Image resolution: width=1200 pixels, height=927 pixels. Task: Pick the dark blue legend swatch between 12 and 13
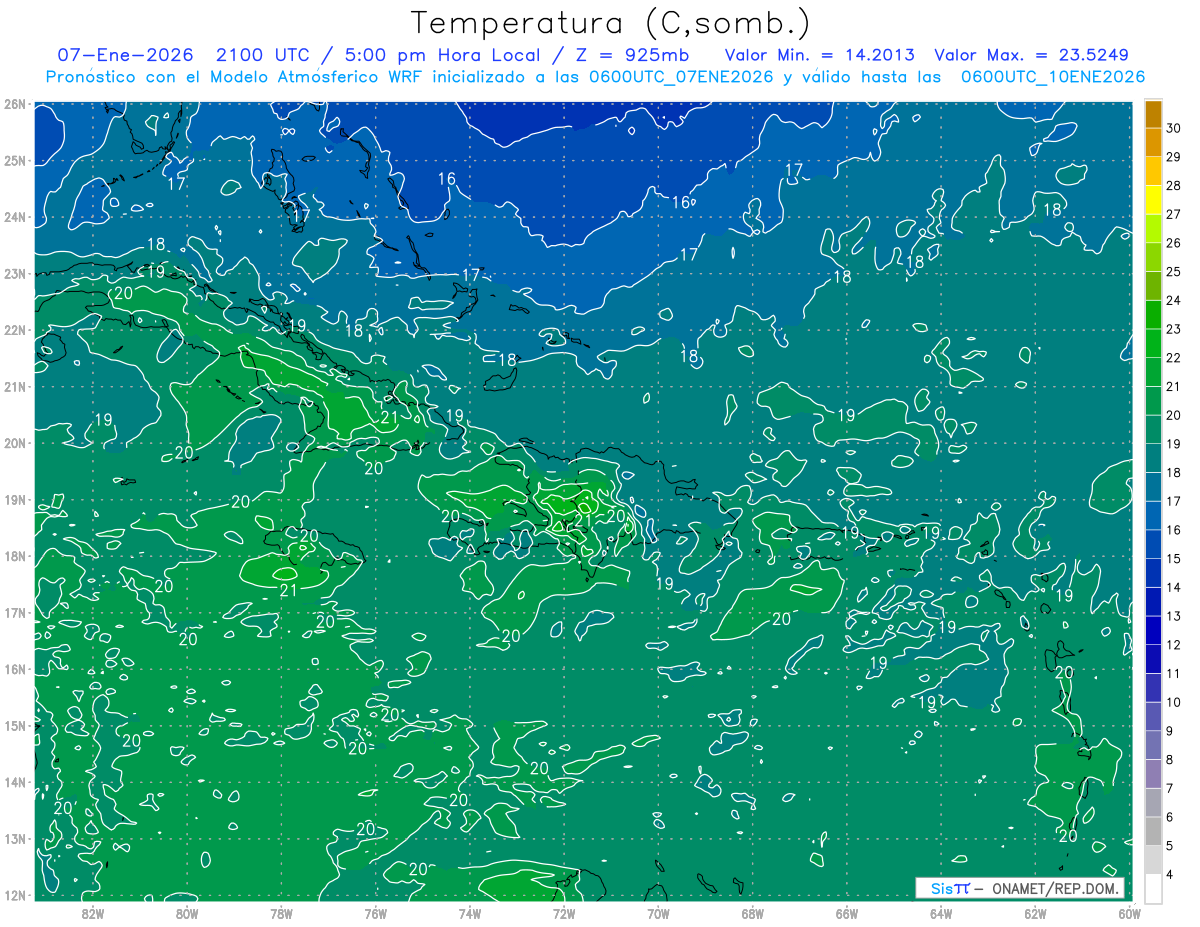click(x=1154, y=630)
